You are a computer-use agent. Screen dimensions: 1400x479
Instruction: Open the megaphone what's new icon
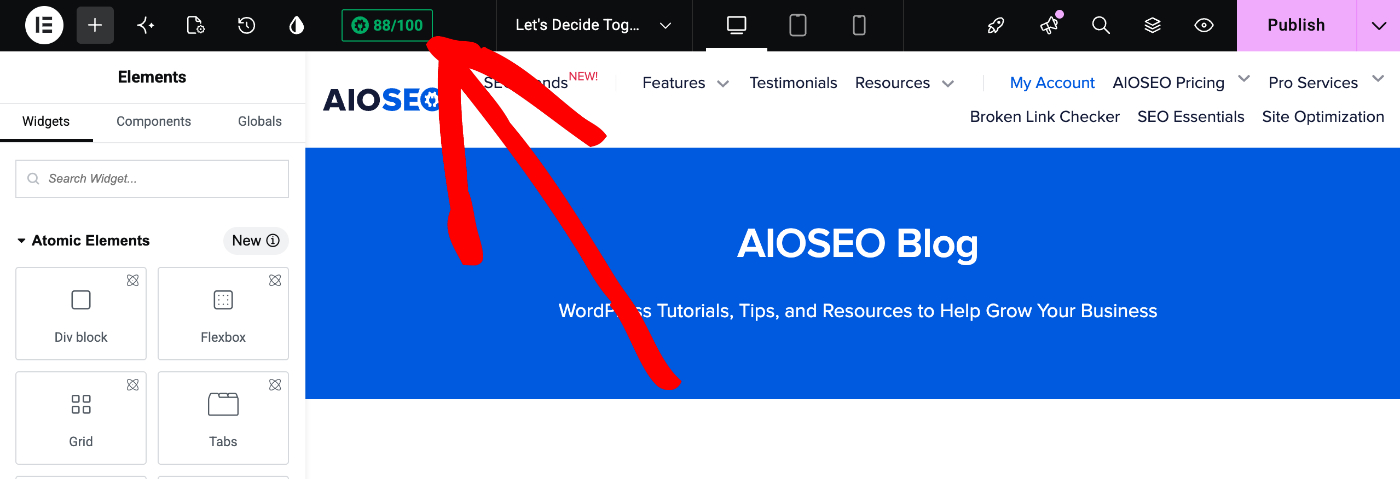[x=1049, y=25]
